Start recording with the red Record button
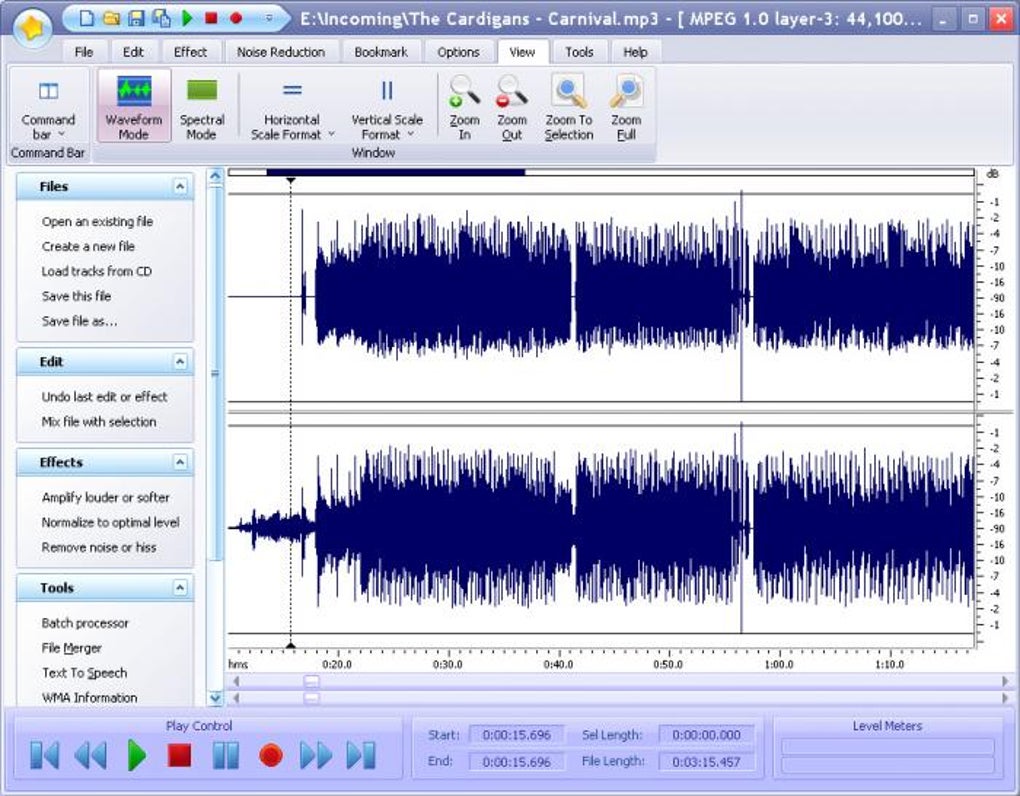This screenshot has width=1020, height=796. [x=270, y=755]
